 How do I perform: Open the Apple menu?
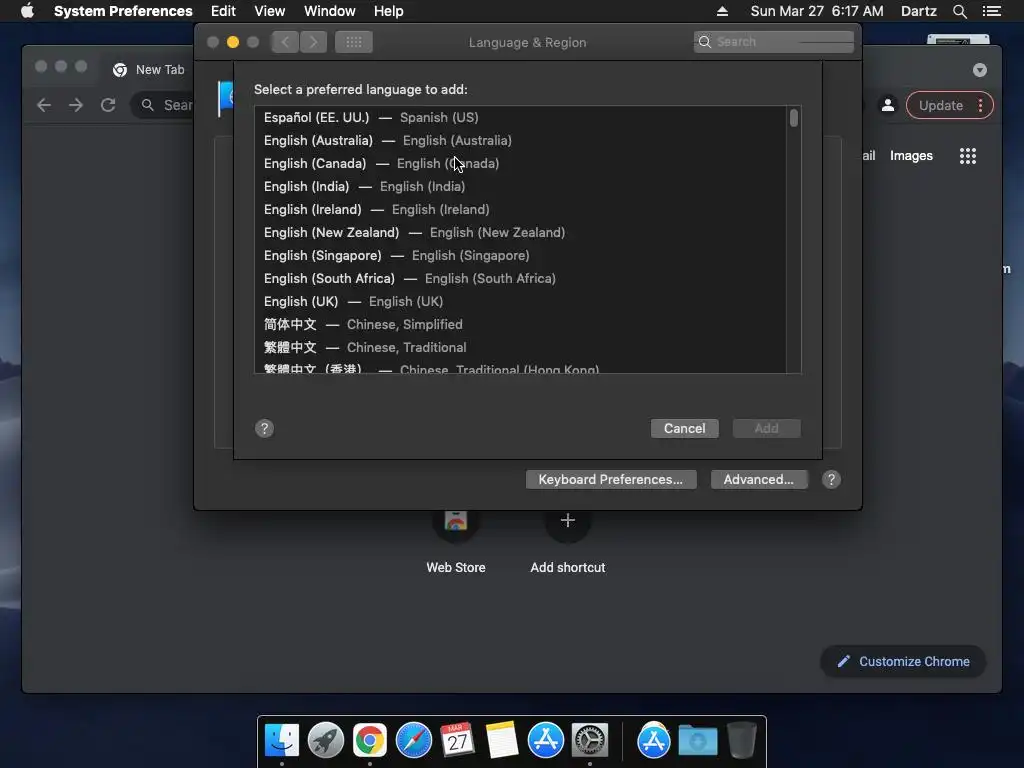coord(27,11)
